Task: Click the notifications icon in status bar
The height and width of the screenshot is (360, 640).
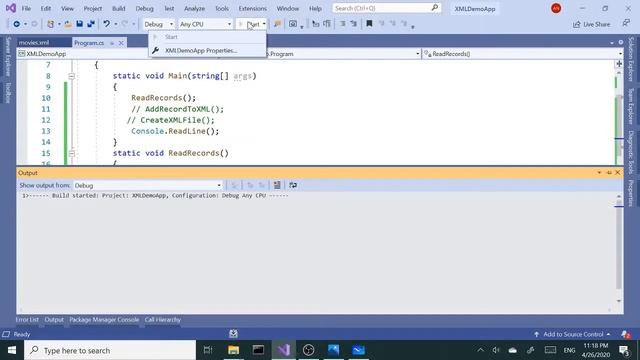Action: [626, 334]
